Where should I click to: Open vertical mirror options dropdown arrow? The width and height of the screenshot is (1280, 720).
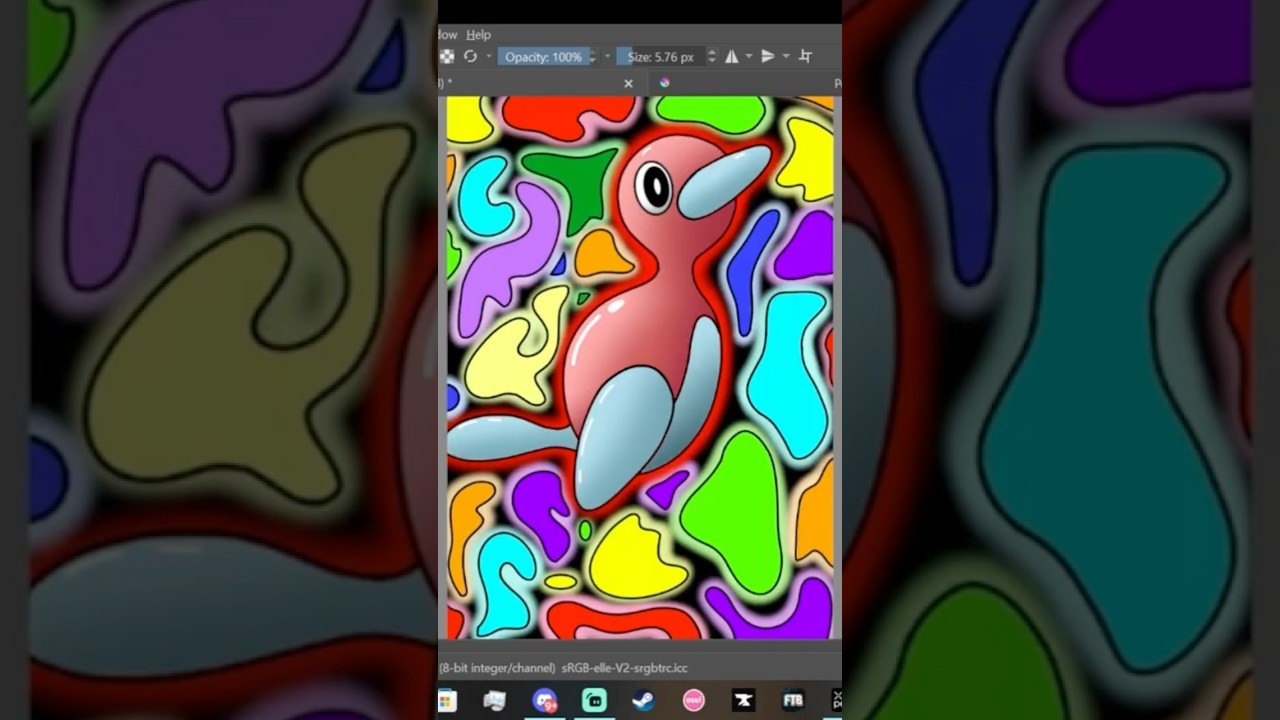pyautogui.click(x=786, y=57)
